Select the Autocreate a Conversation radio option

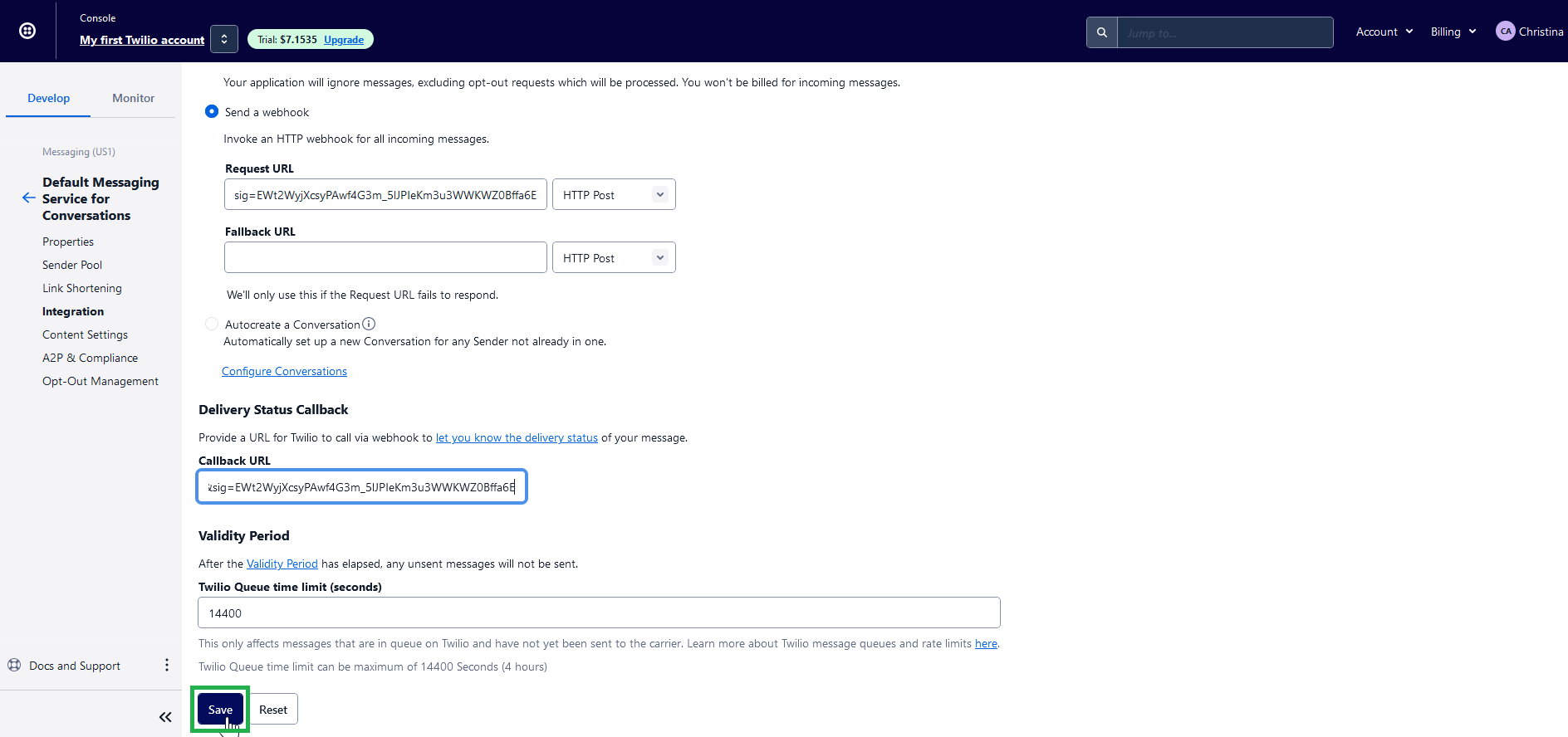[x=212, y=324]
